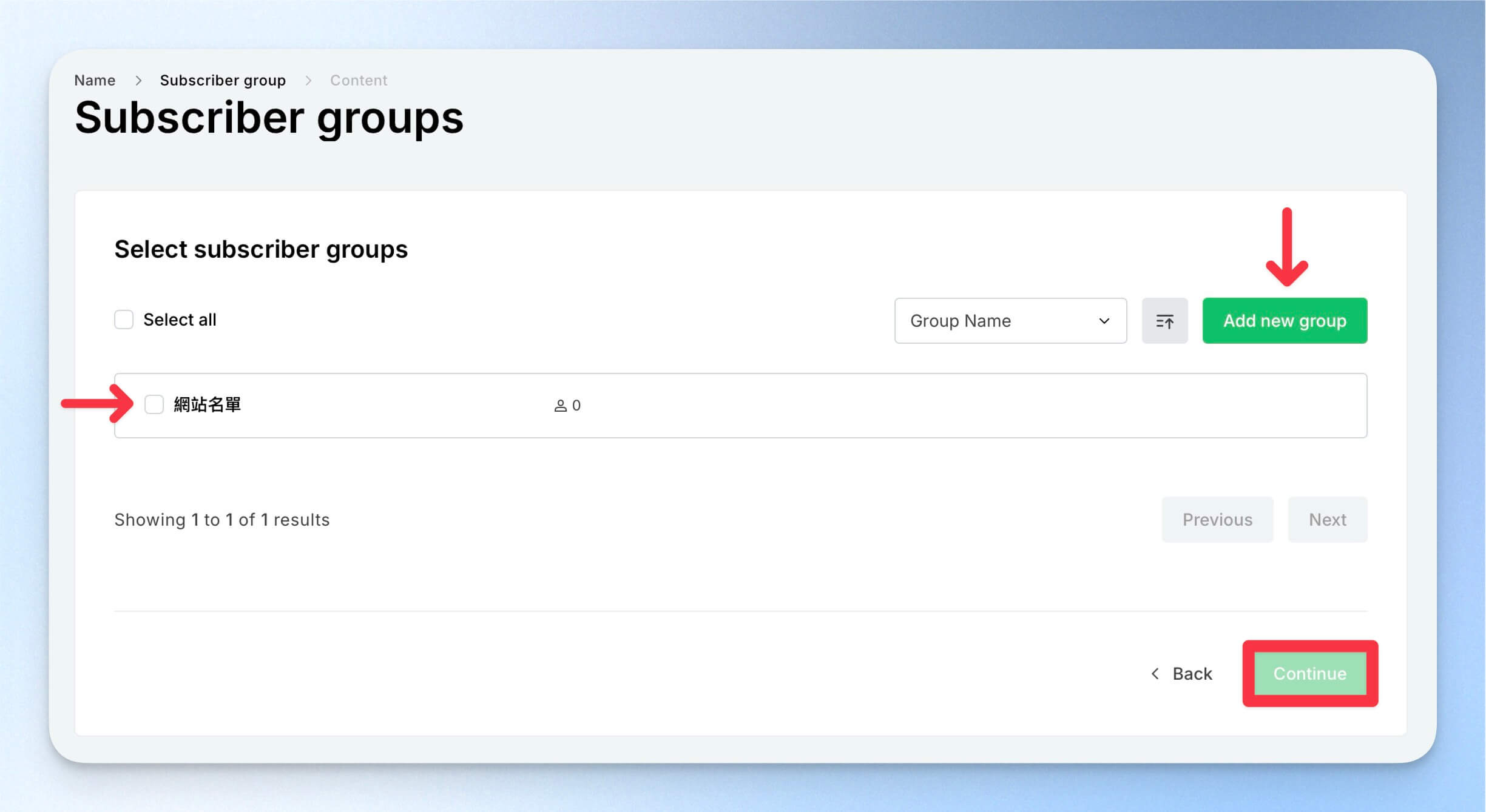Open the Group Name dropdown
The image size is (1486, 812).
click(1010, 321)
